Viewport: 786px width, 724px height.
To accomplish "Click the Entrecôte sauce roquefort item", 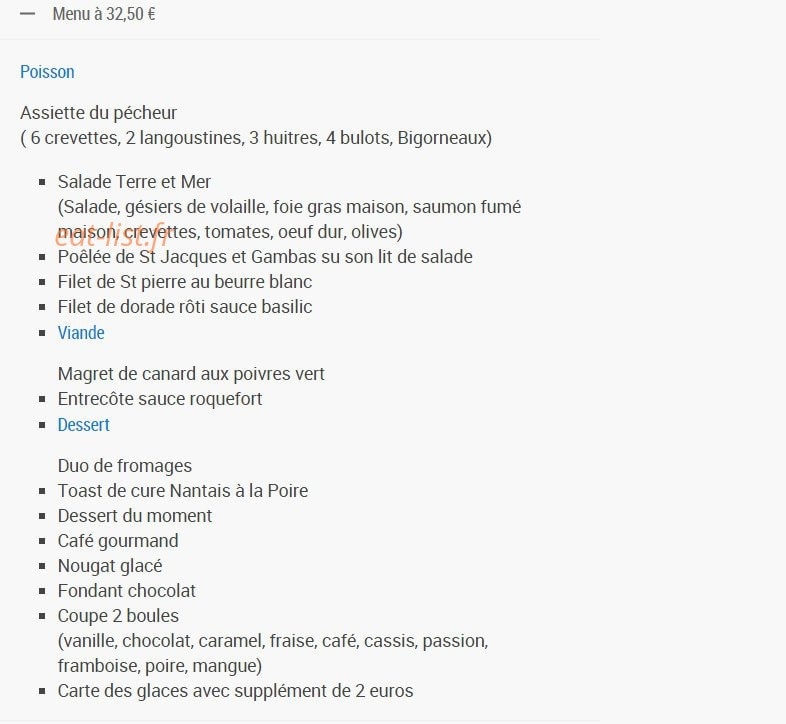I will (x=160, y=400).
